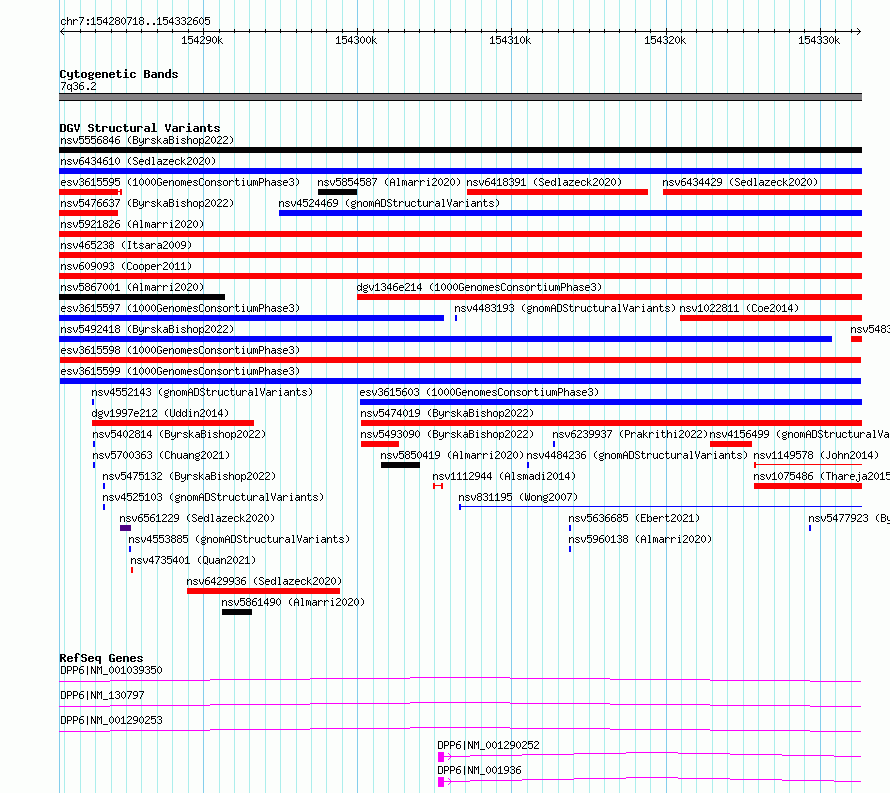Image resolution: width=890 pixels, height=793 pixels.
Task: Click esv3615597 (1000GenomesConsortiumPhase3) label
Action: [180, 308]
